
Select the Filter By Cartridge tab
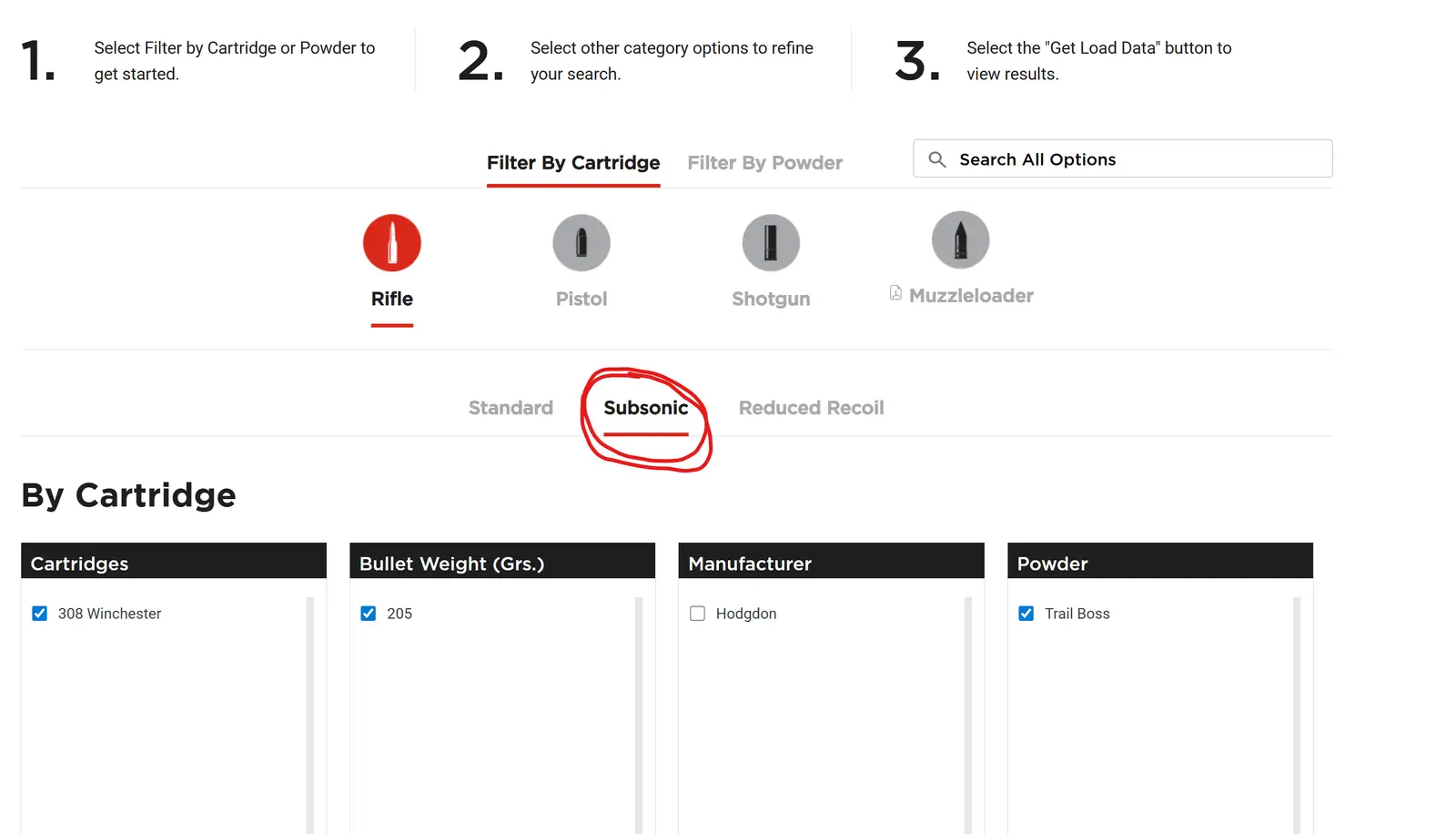573,163
